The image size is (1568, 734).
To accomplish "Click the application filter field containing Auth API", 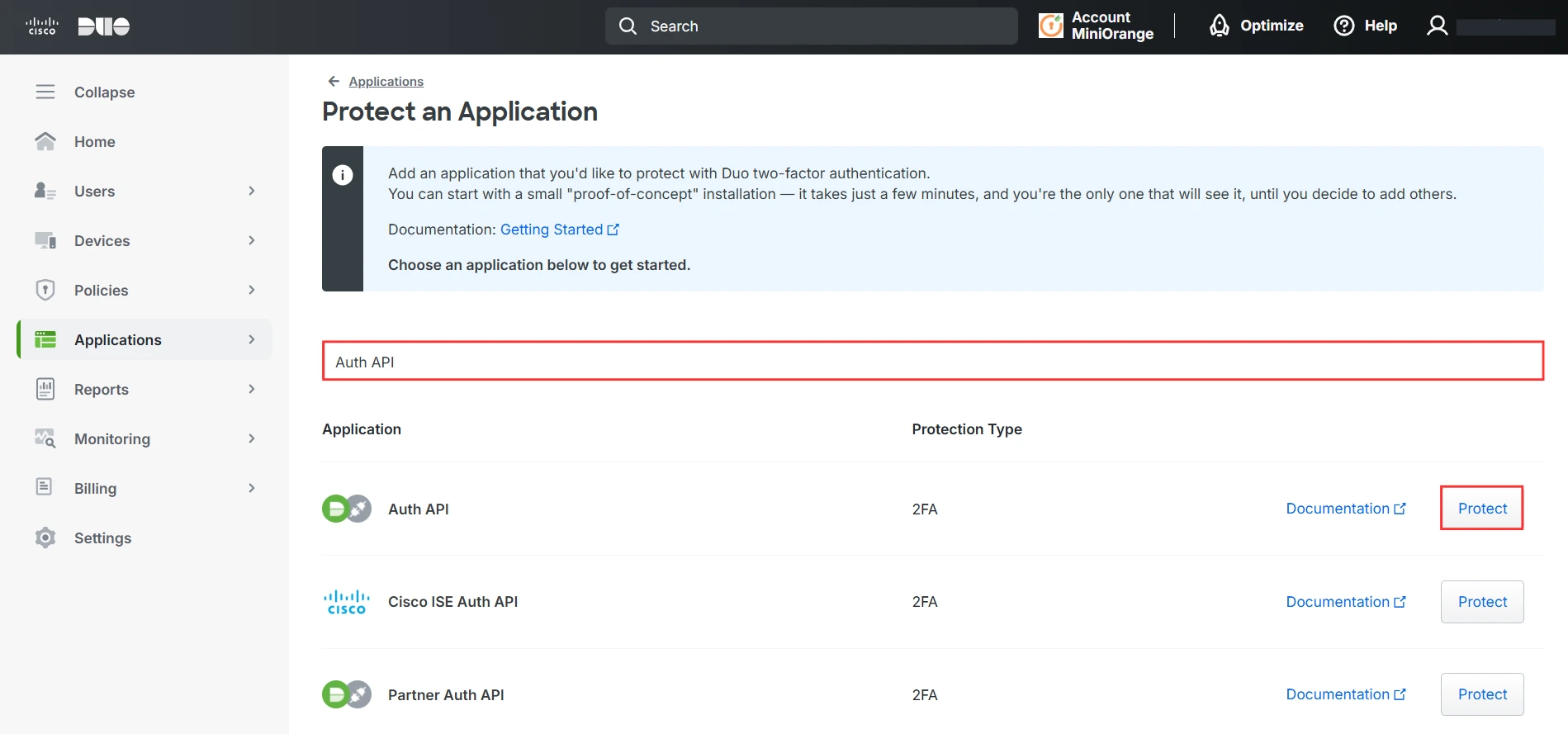I will (x=933, y=361).
